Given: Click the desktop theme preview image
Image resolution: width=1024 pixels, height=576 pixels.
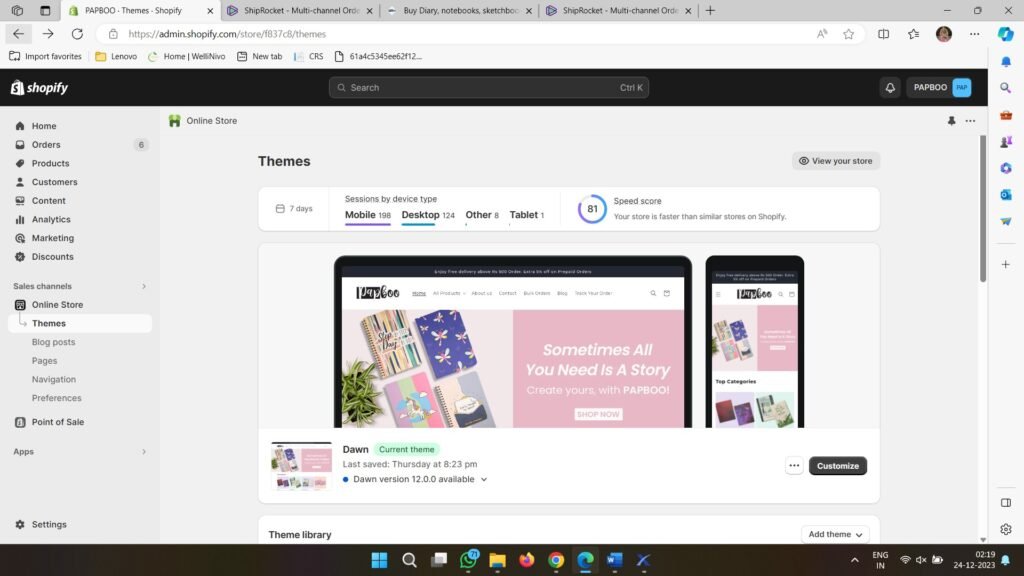Looking at the screenshot, I should pos(513,342).
